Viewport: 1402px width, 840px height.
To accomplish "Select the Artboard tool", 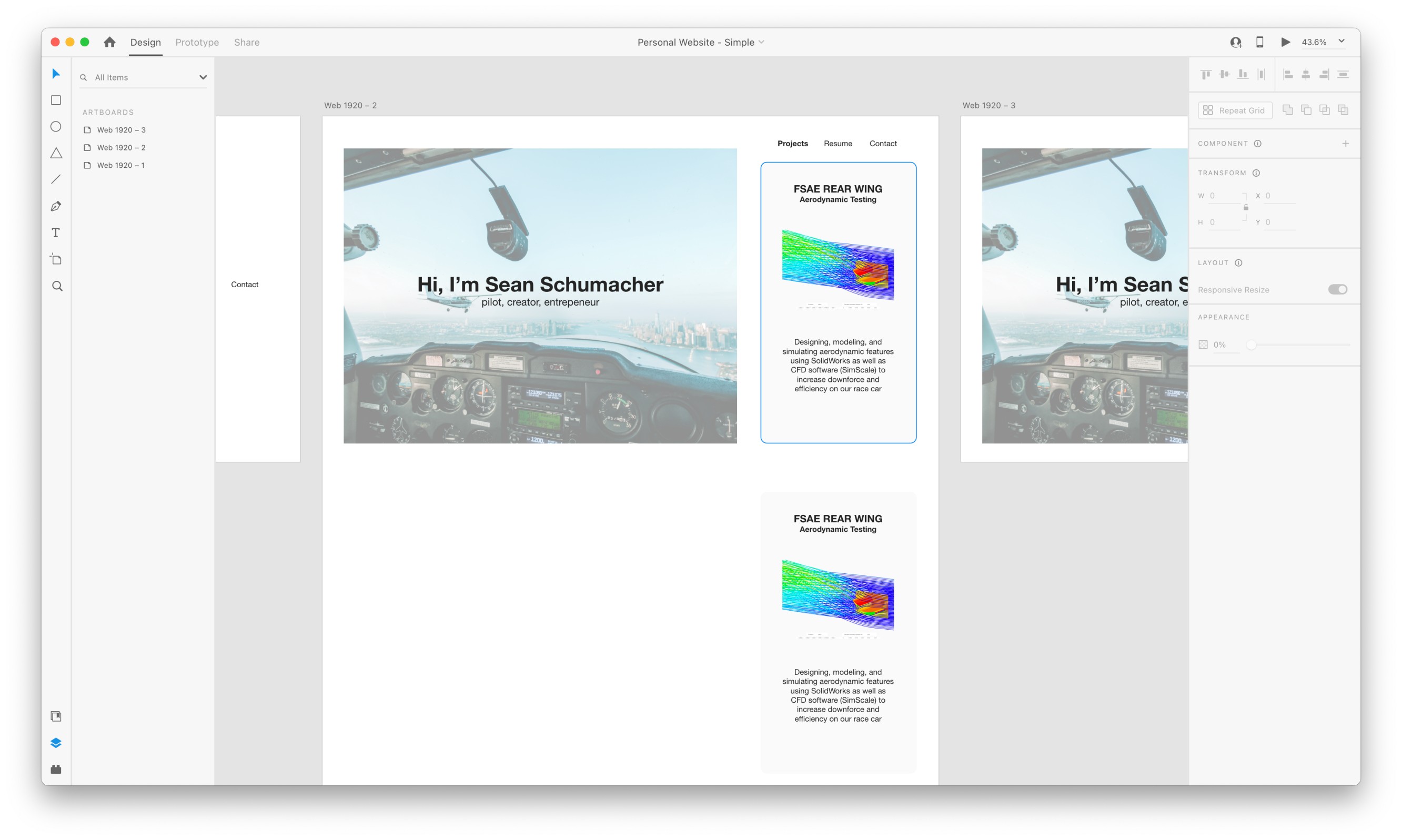I will tap(55, 259).
